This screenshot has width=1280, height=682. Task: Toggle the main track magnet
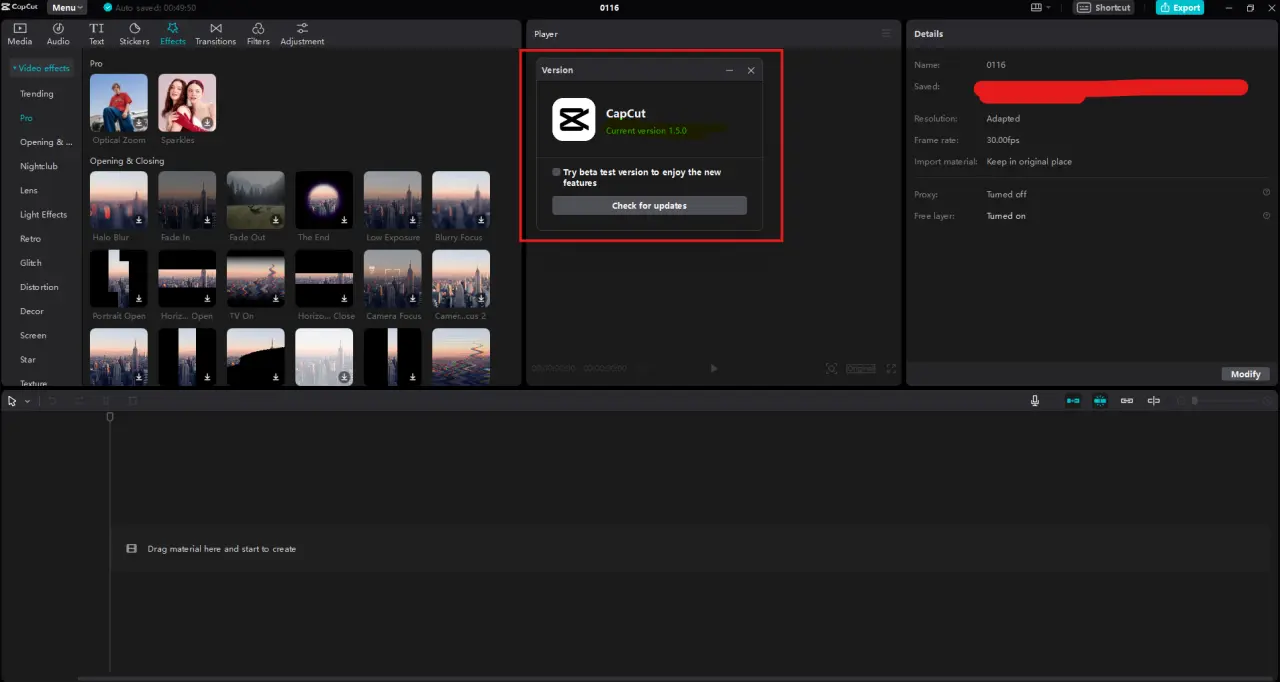1073,400
